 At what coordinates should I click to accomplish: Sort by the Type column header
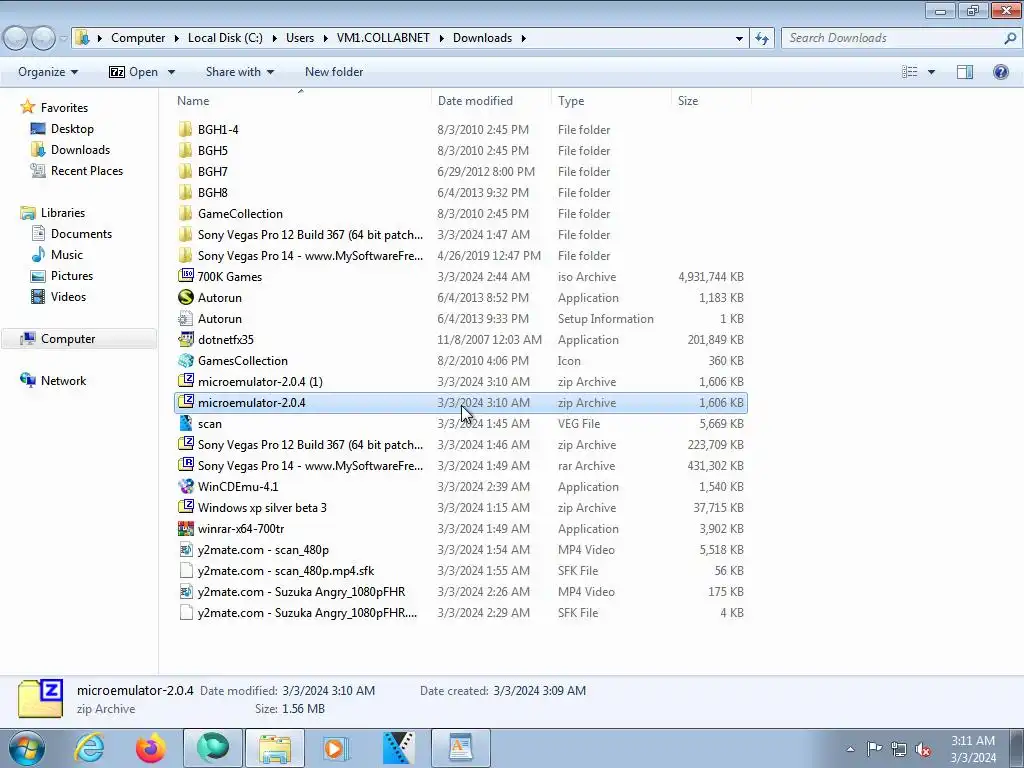(611, 101)
